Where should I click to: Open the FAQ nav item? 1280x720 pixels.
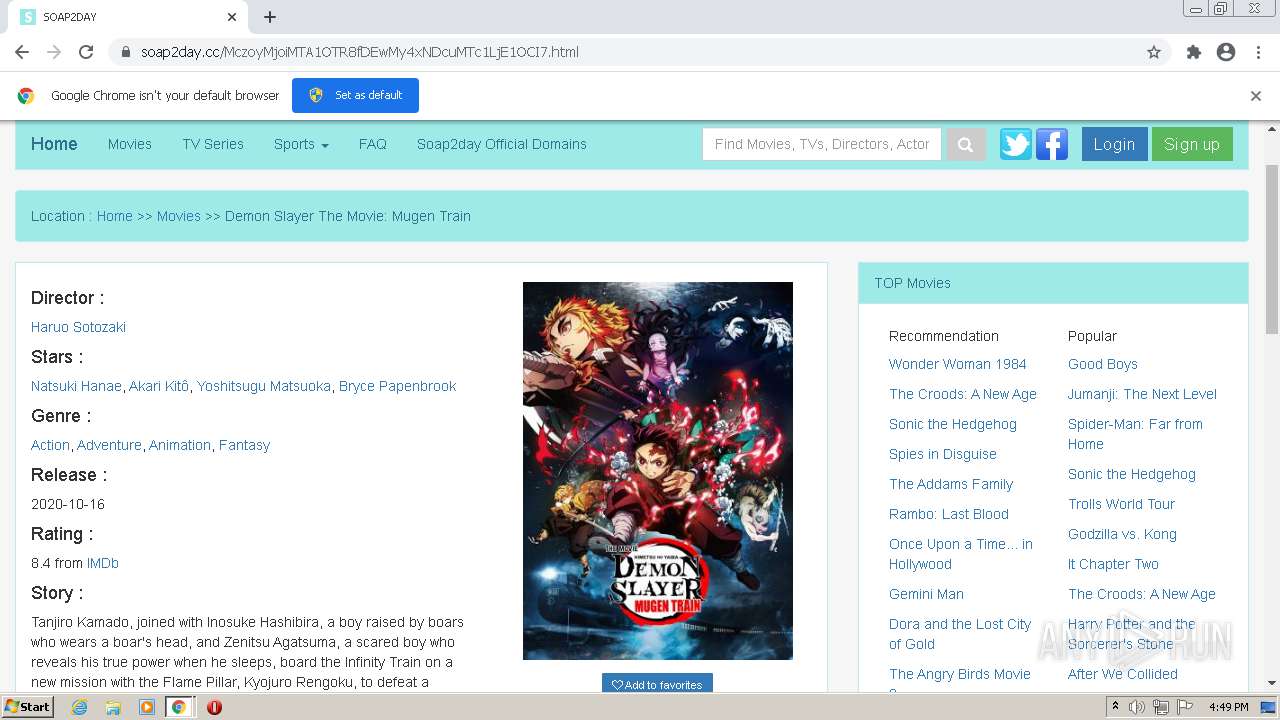pos(373,144)
